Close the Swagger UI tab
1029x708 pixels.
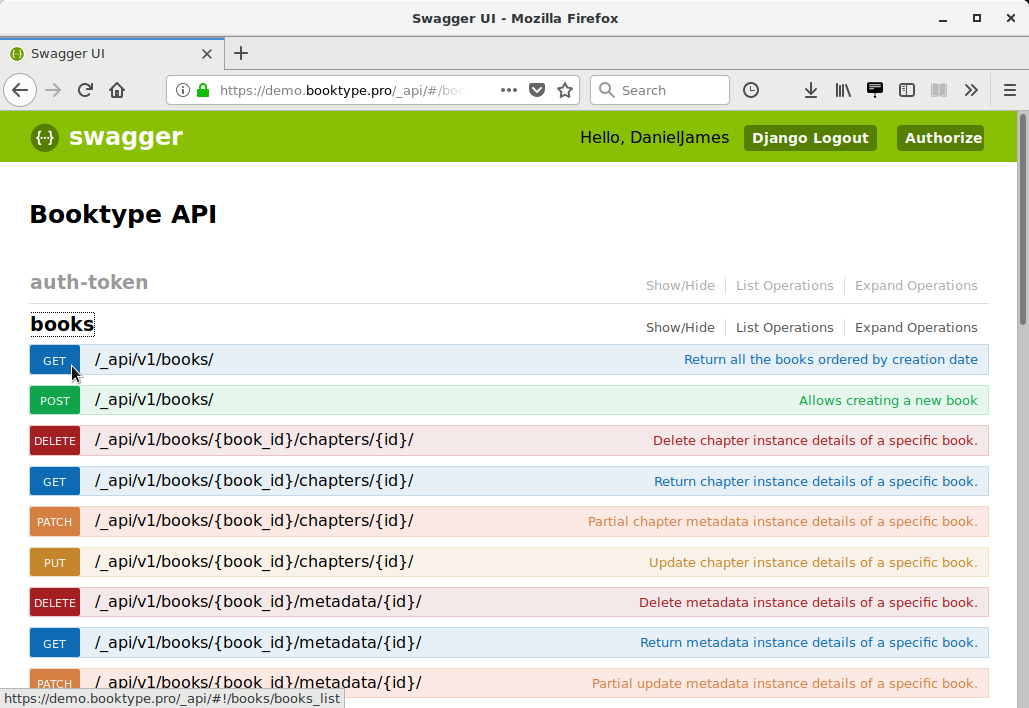[x=207, y=54]
